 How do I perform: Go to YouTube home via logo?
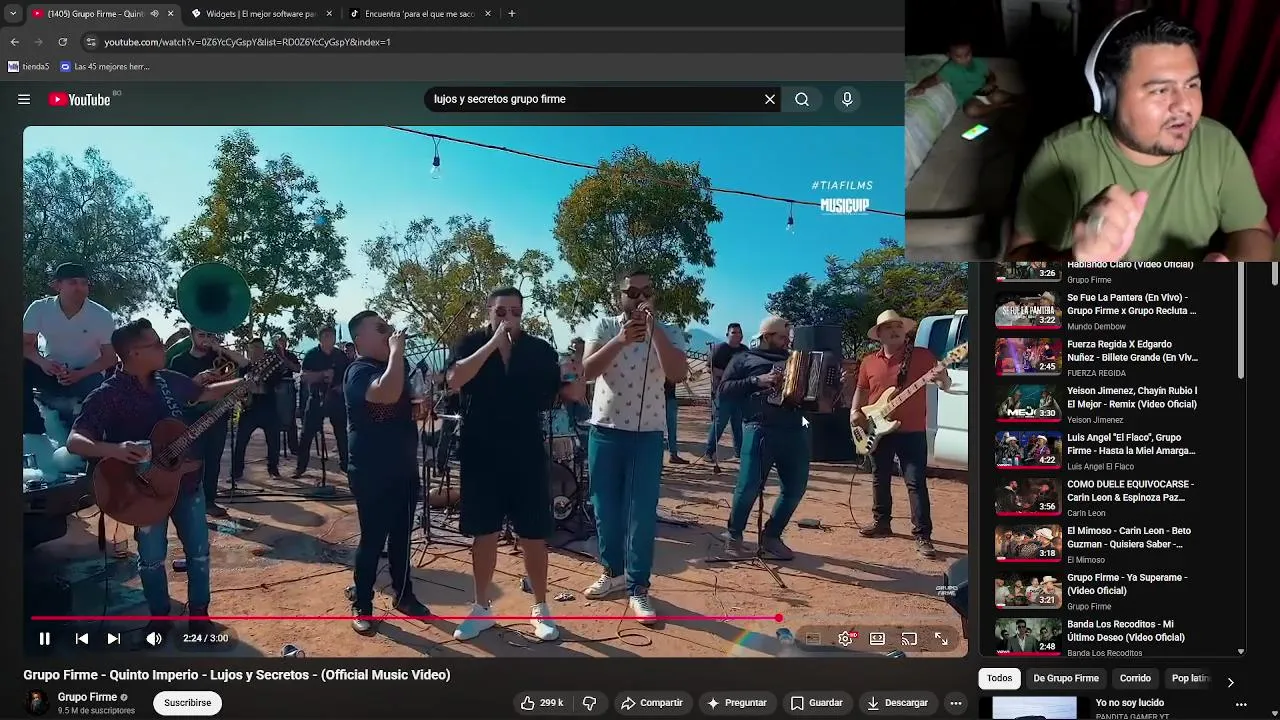(x=80, y=99)
